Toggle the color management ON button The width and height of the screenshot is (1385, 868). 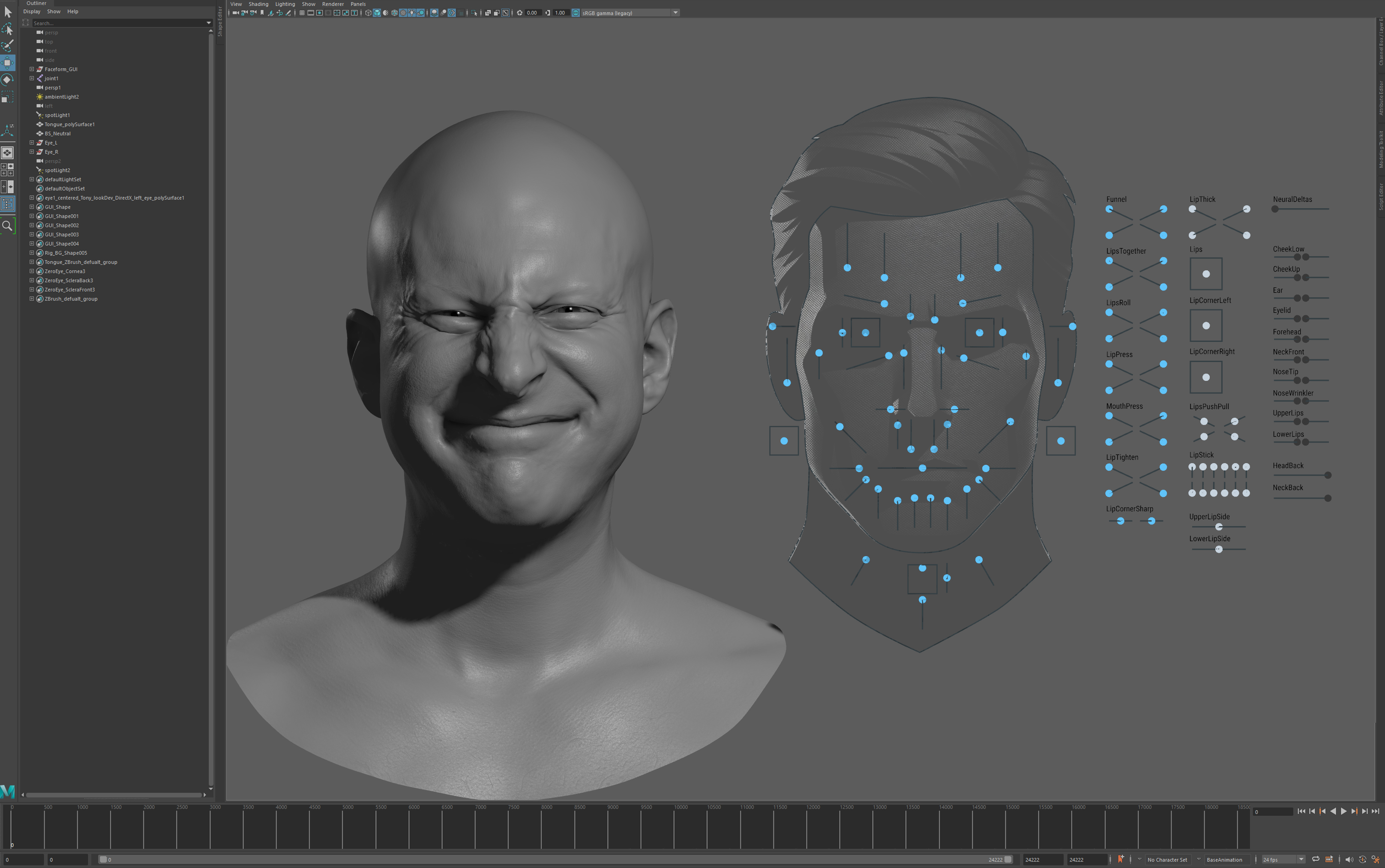pyautogui.click(x=576, y=12)
